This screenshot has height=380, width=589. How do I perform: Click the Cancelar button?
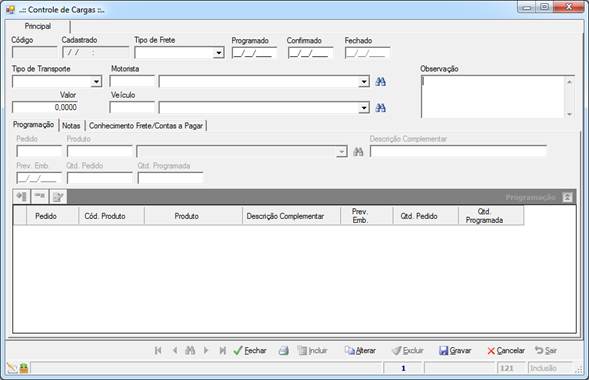point(506,351)
